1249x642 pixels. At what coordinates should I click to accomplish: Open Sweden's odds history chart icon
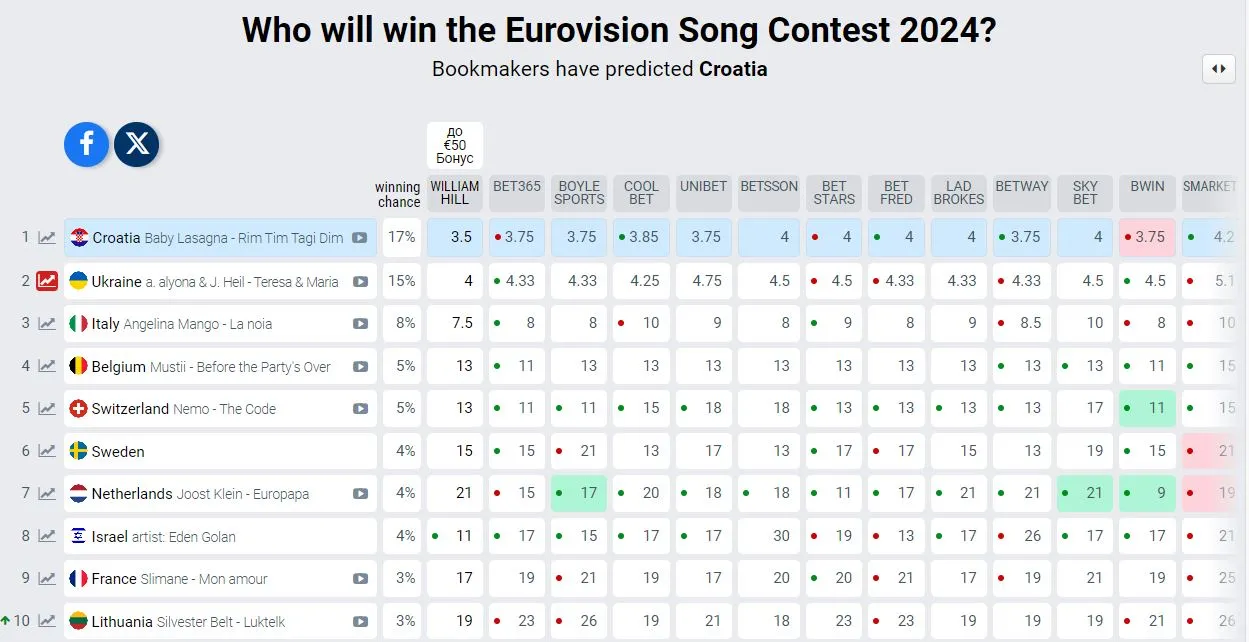click(47, 451)
